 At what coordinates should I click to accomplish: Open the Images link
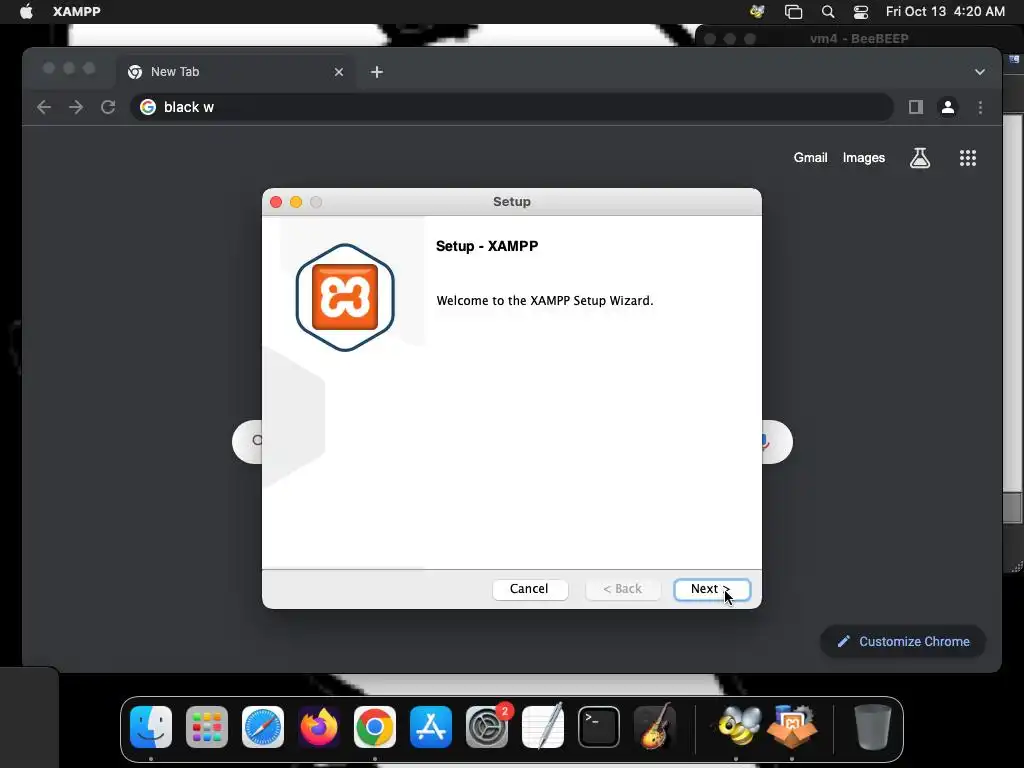[863, 157]
